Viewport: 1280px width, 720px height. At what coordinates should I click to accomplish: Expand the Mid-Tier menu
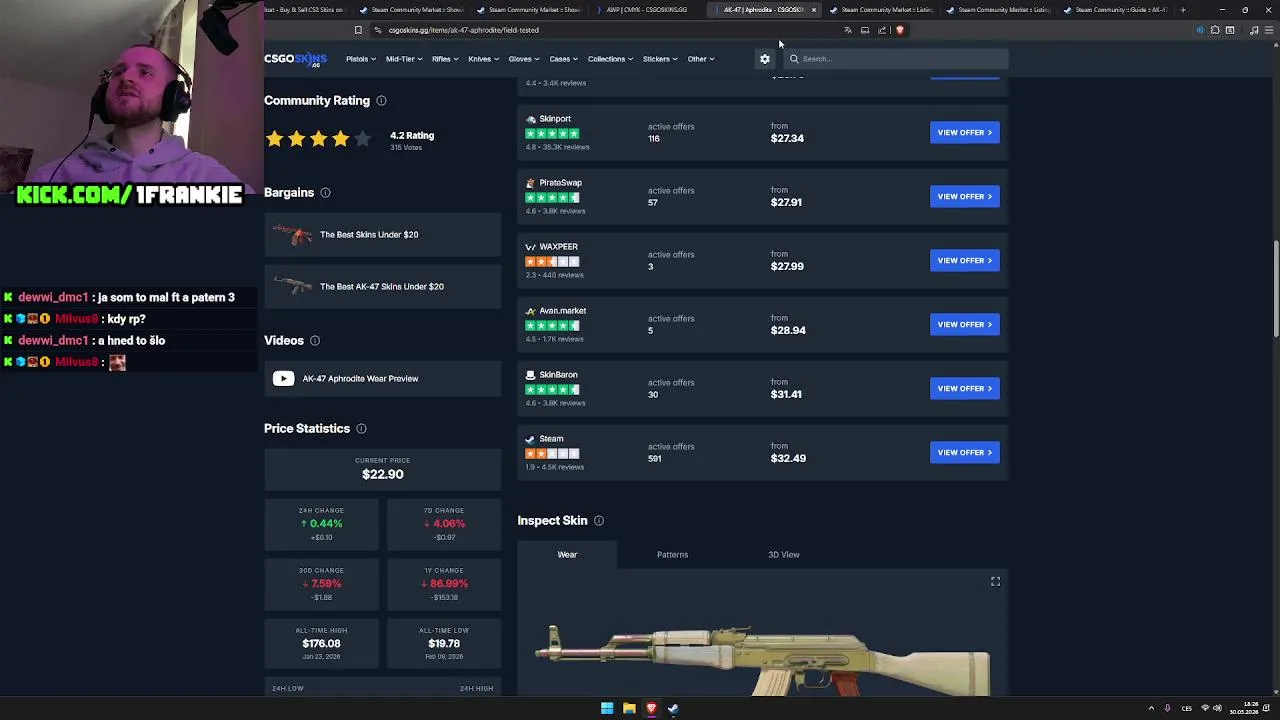pos(403,59)
